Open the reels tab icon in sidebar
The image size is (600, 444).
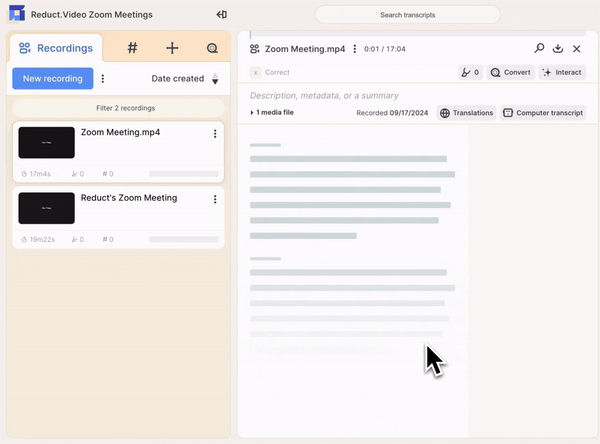point(212,48)
